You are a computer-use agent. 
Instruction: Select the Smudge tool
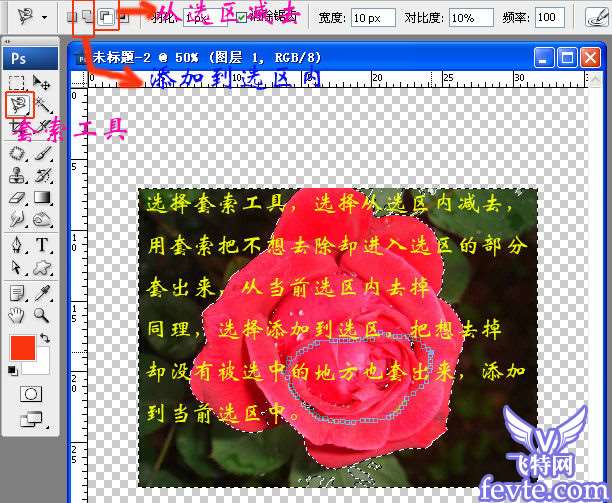[17, 219]
